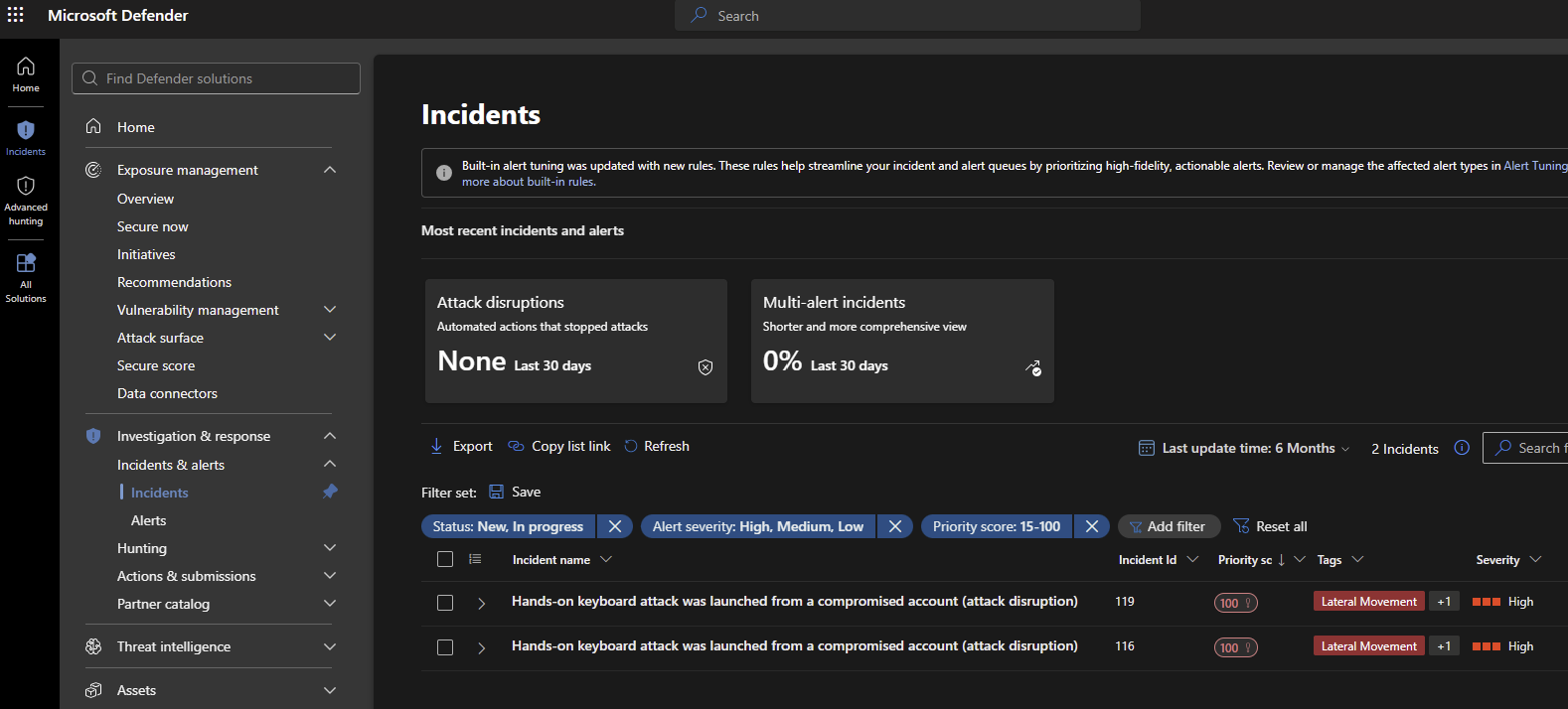Open Severity column dropdown
This screenshot has height=709, width=1568.
tap(1535, 559)
